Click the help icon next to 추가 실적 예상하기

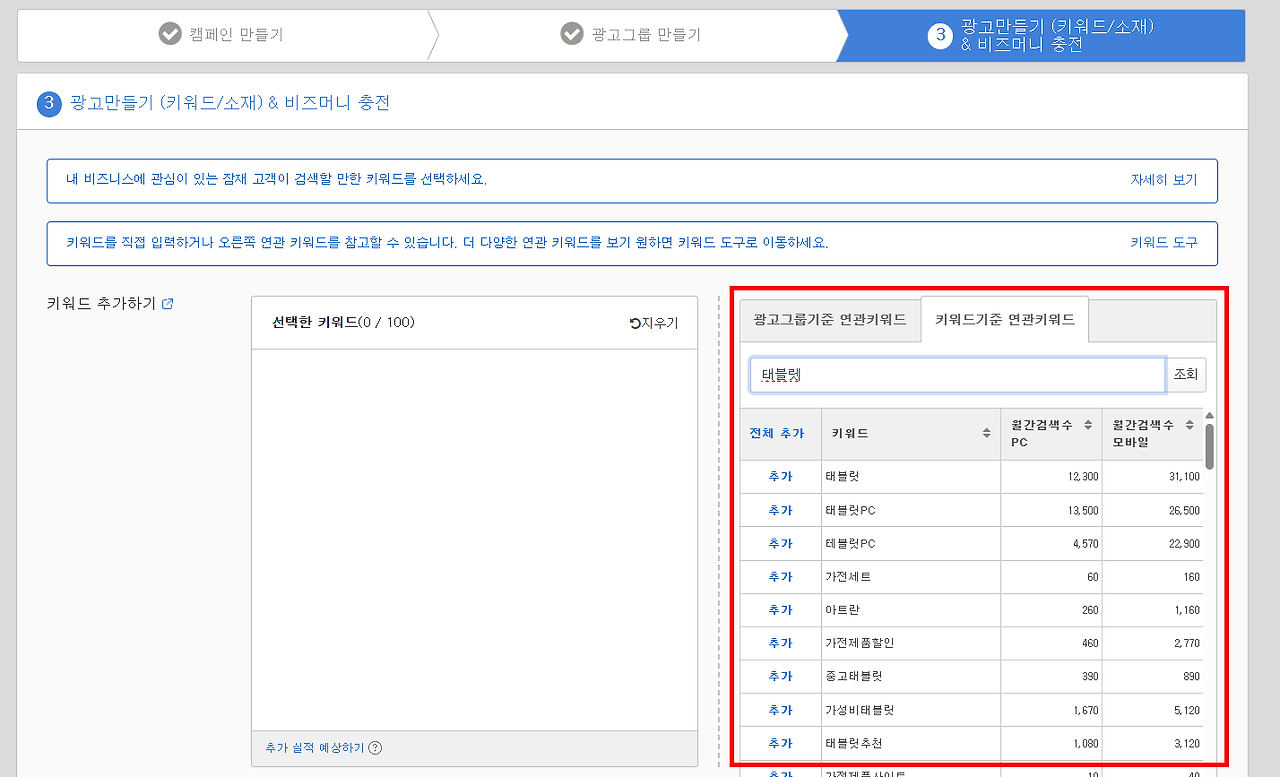(x=375, y=748)
